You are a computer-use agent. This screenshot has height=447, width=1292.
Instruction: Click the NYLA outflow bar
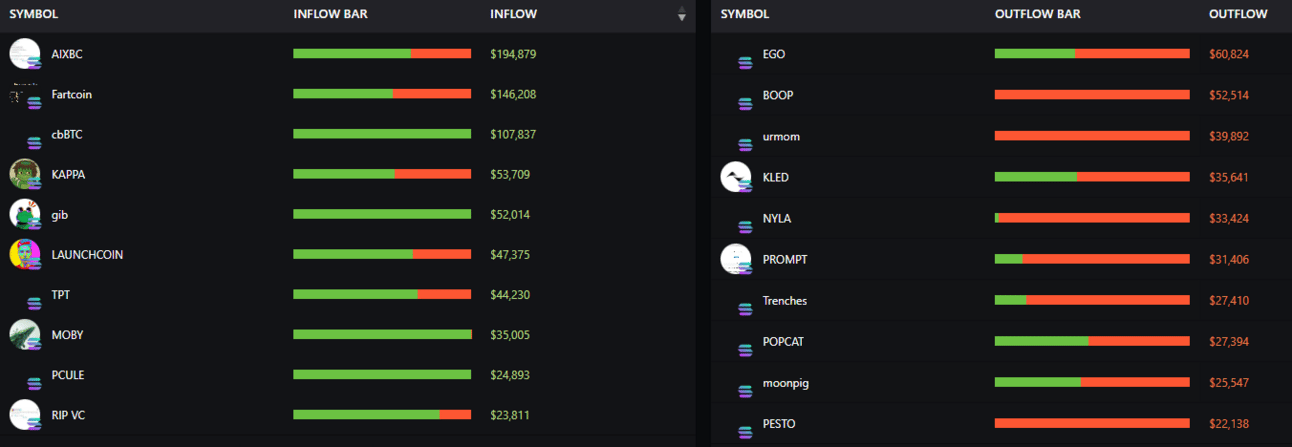(x=1092, y=218)
